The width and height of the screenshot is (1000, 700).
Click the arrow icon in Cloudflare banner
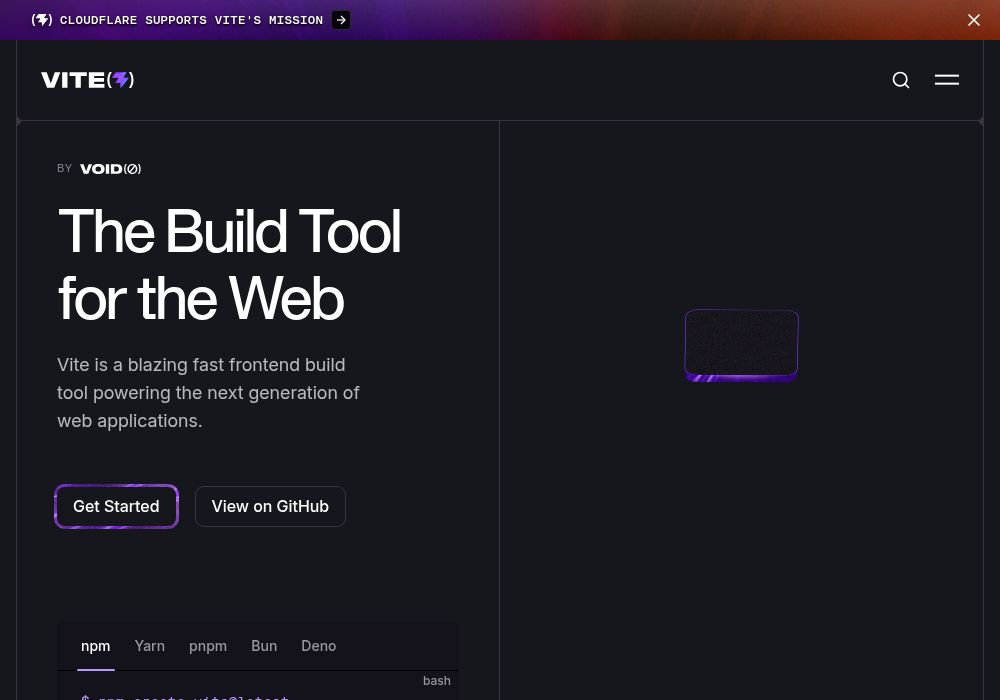click(x=341, y=20)
